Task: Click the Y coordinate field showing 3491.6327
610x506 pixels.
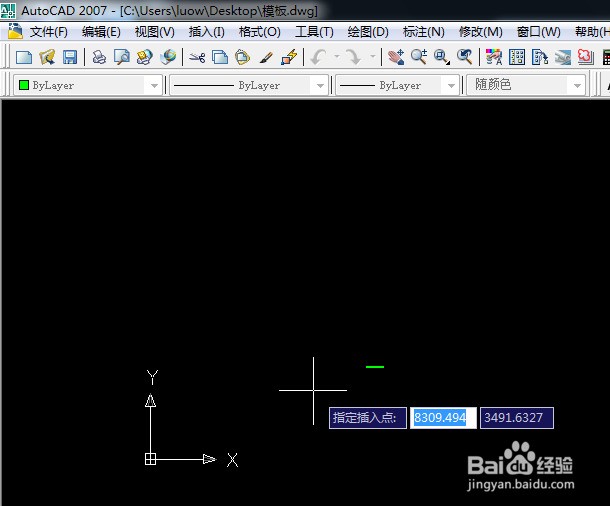Action: tap(516, 417)
